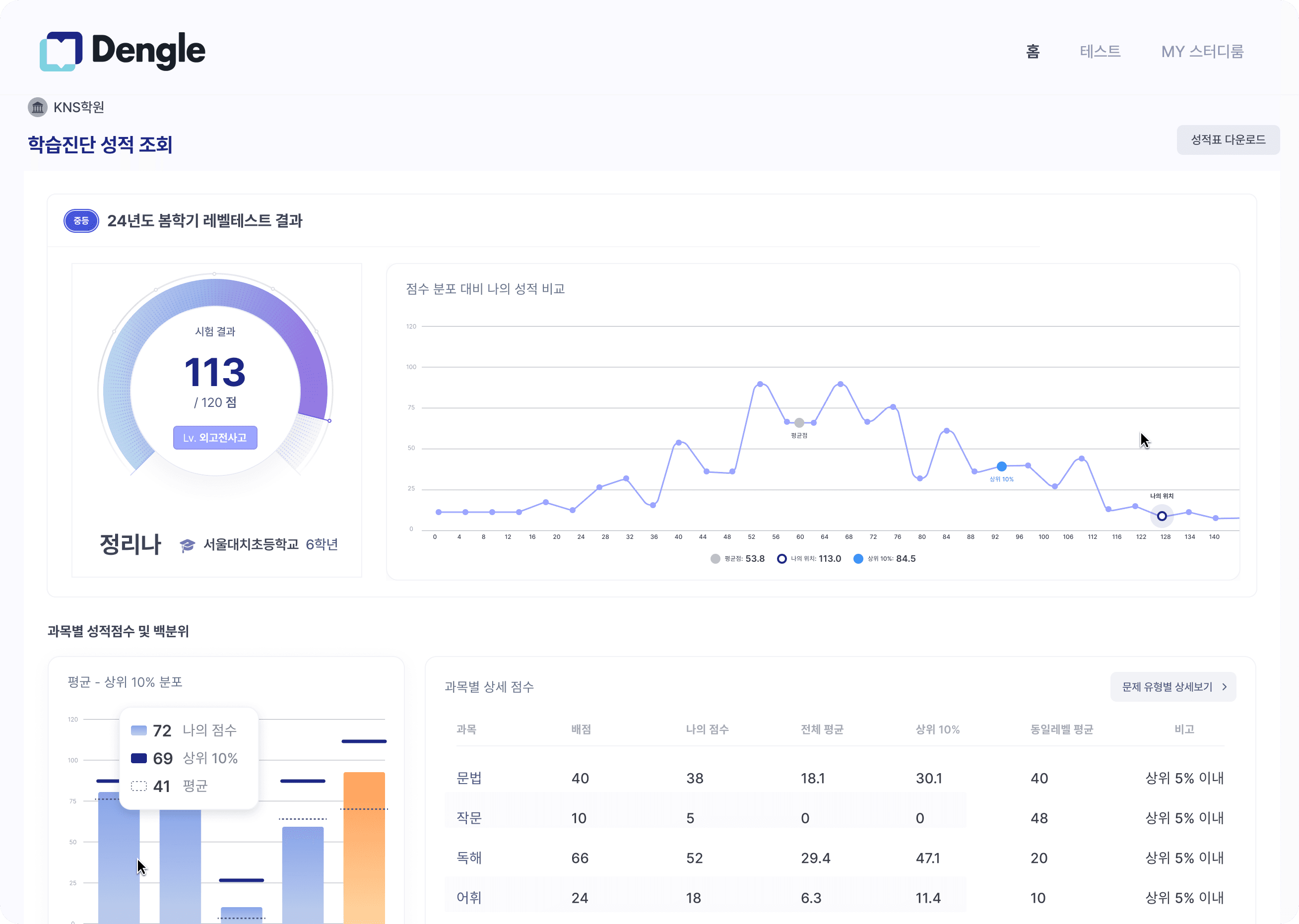Click the graduation cap school icon

(187, 545)
